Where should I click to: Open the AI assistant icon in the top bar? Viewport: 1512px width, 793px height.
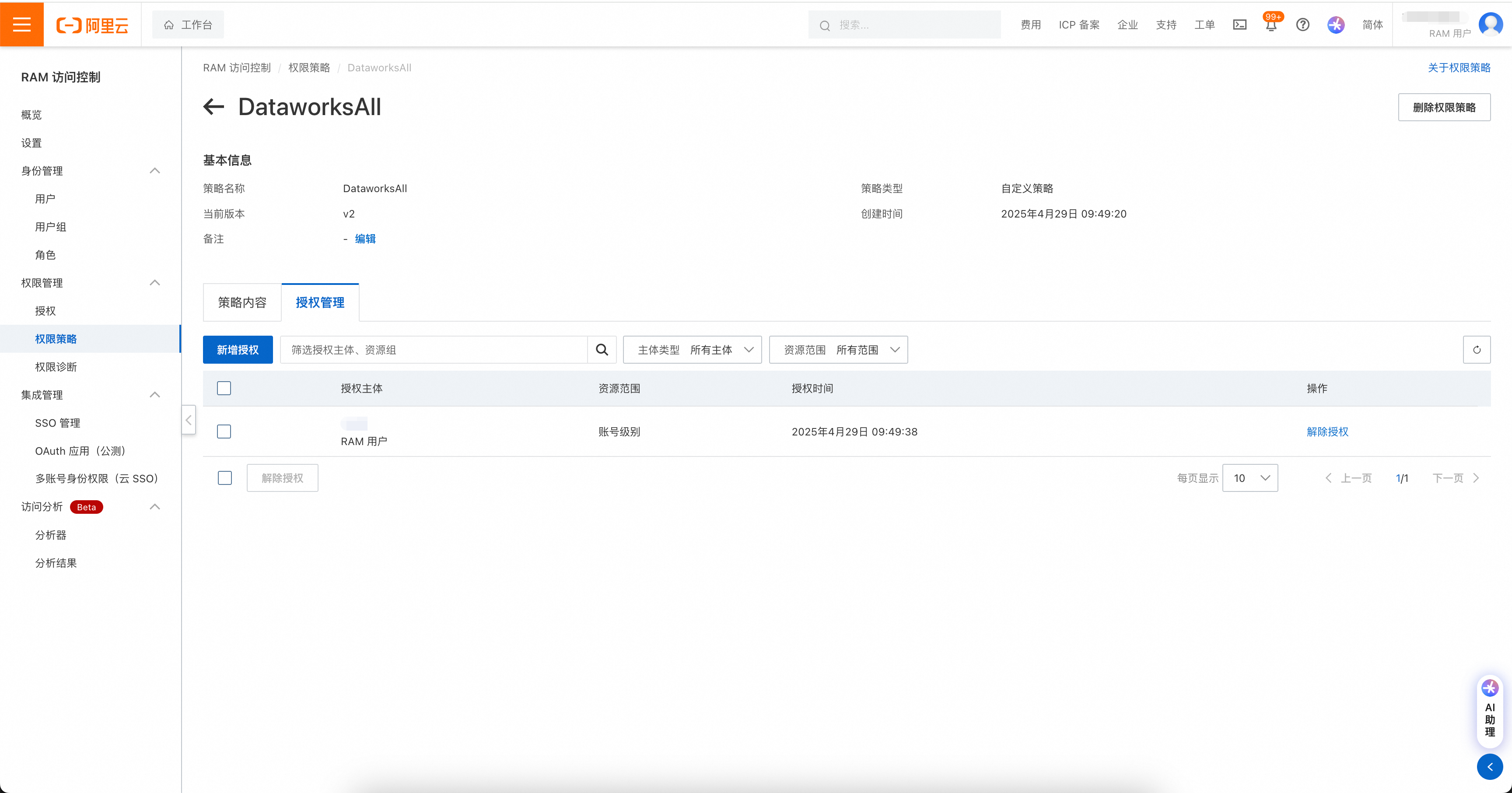click(x=1336, y=25)
